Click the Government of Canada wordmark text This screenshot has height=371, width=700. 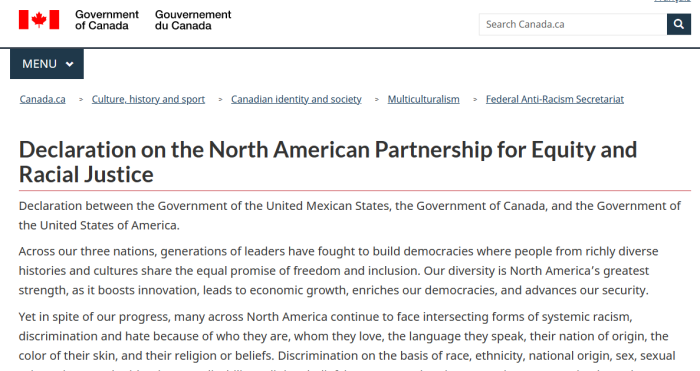tap(107, 20)
